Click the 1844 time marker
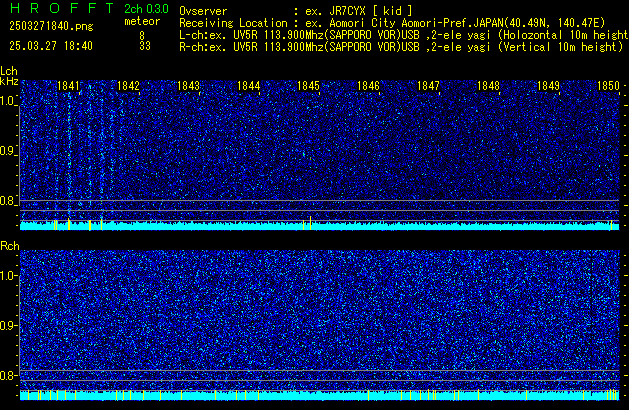The image size is (629, 410). 249,86
